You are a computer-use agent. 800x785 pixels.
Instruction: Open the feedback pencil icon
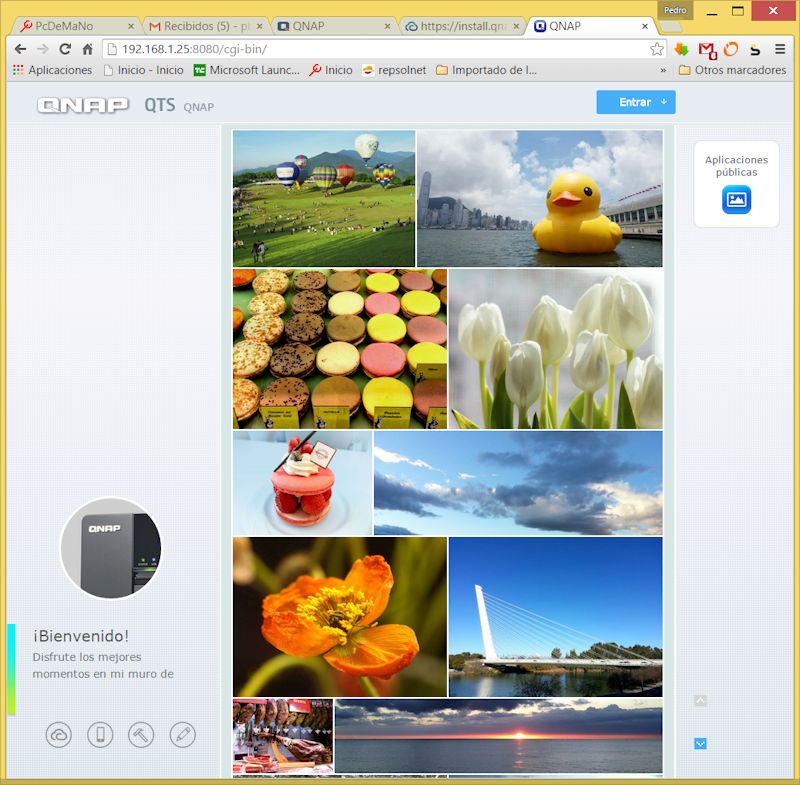click(x=182, y=735)
